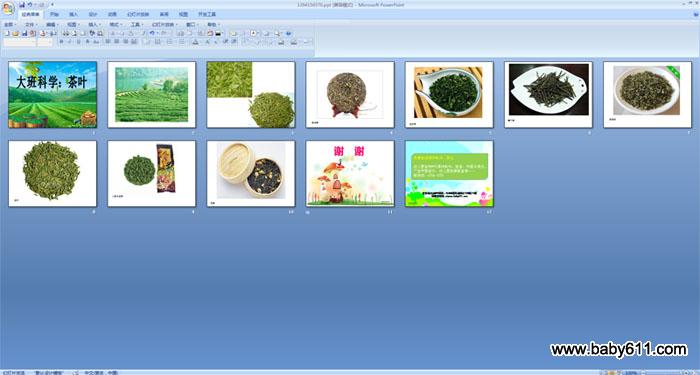The image size is (700, 375).
Task: Click the 中文(简体，中国) language indicator
Action: tap(101, 372)
